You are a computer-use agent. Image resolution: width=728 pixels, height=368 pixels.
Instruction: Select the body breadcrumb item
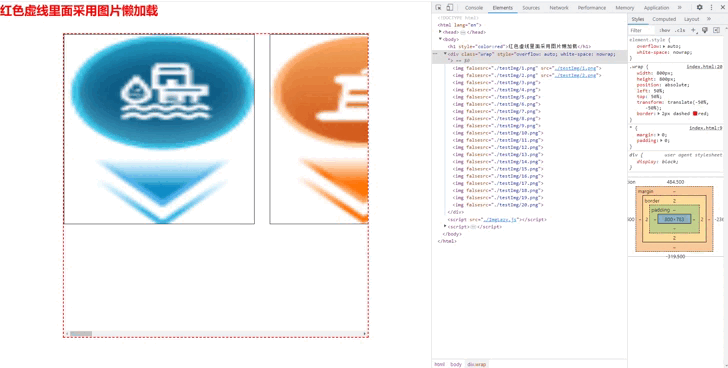tap(456, 364)
